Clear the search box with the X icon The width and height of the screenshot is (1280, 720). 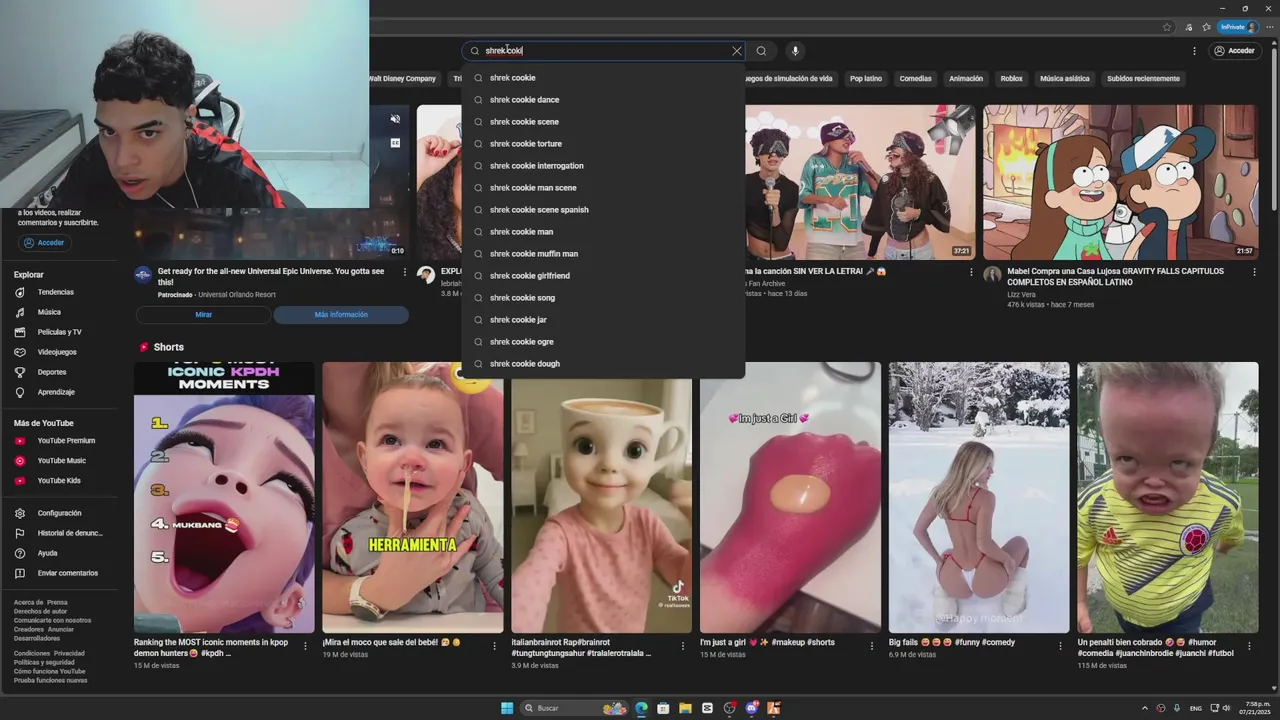point(737,51)
